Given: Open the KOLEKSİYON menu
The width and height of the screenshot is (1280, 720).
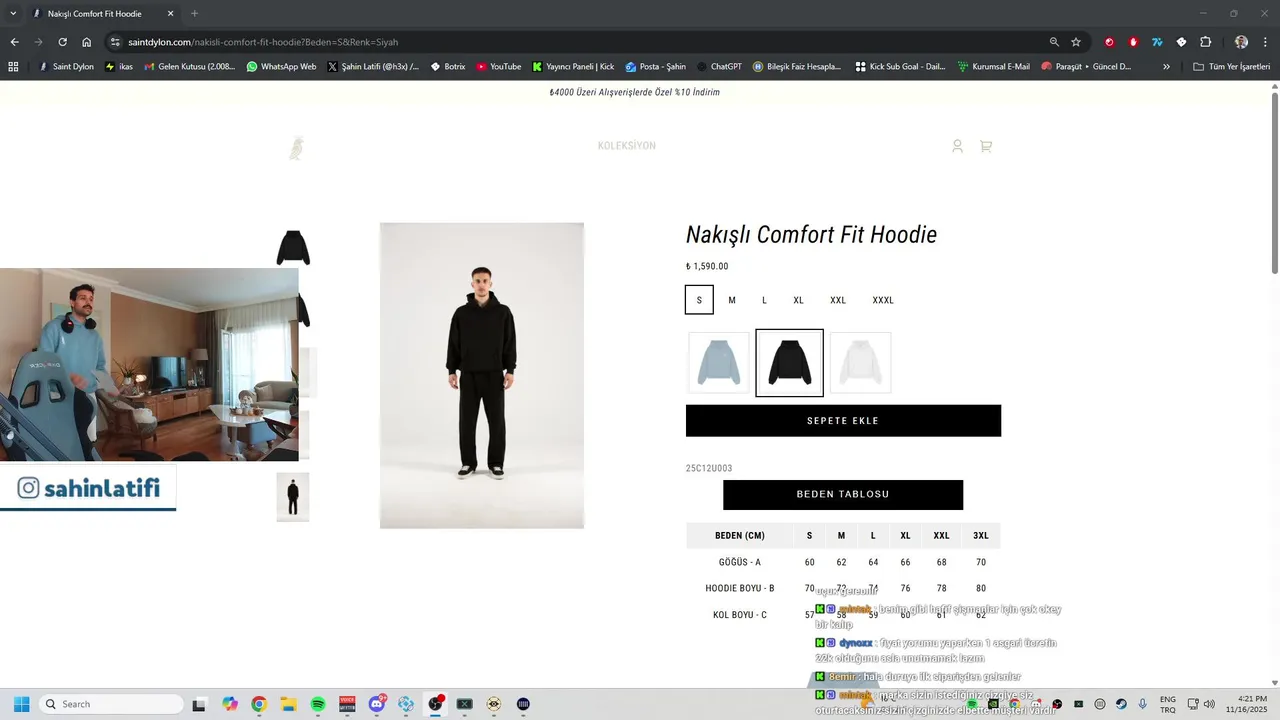Looking at the screenshot, I should (x=627, y=146).
